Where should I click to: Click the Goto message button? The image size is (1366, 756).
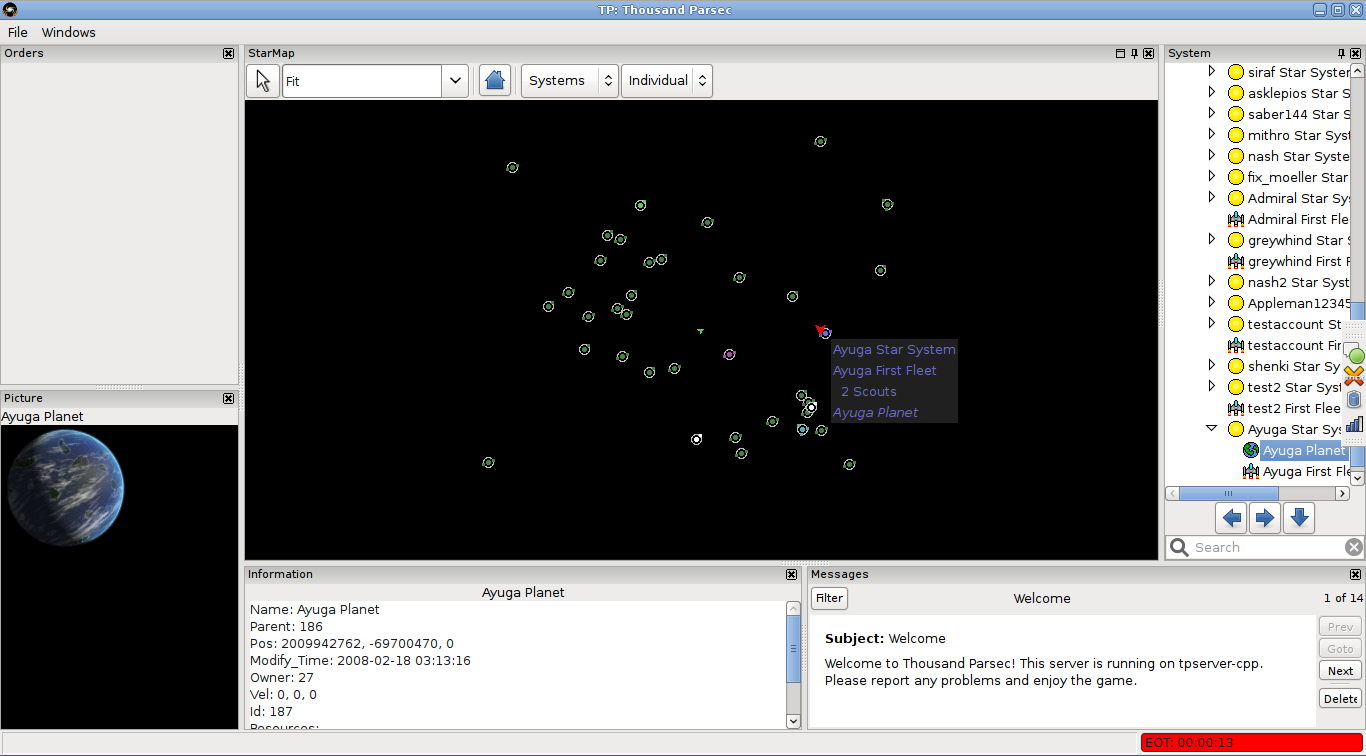point(1340,648)
